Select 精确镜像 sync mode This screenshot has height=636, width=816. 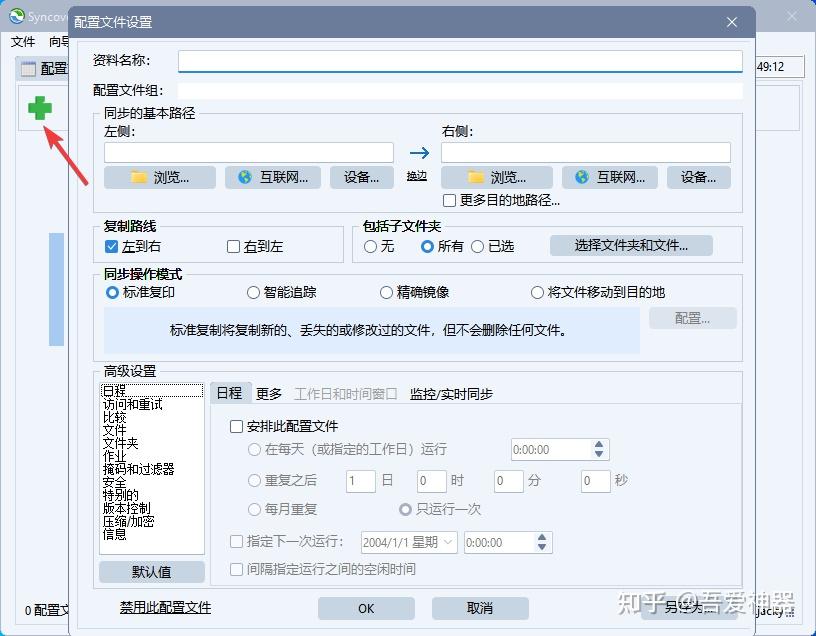coord(386,292)
